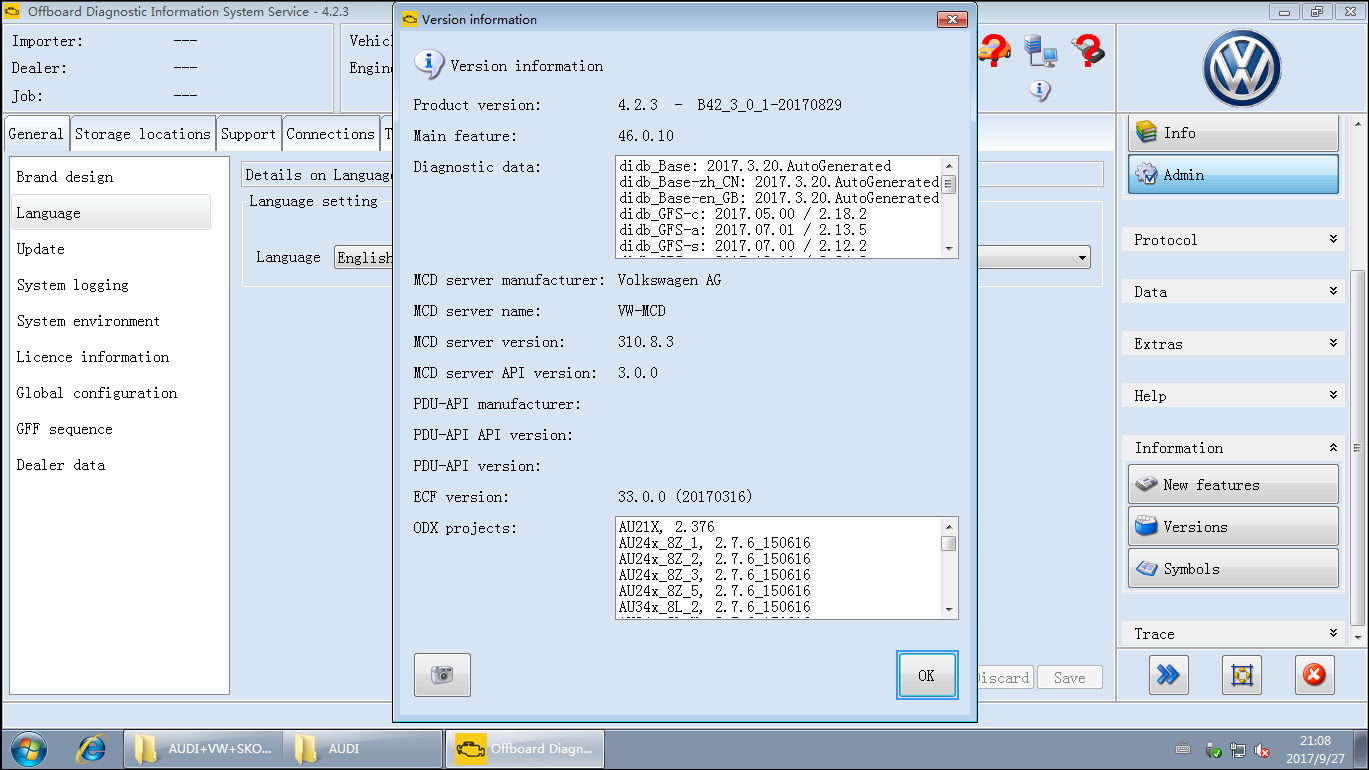Click the database-with-monitor icon on the toolbar
Image resolution: width=1369 pixels, height=770 pixels.
click(x=1041, y=52)
